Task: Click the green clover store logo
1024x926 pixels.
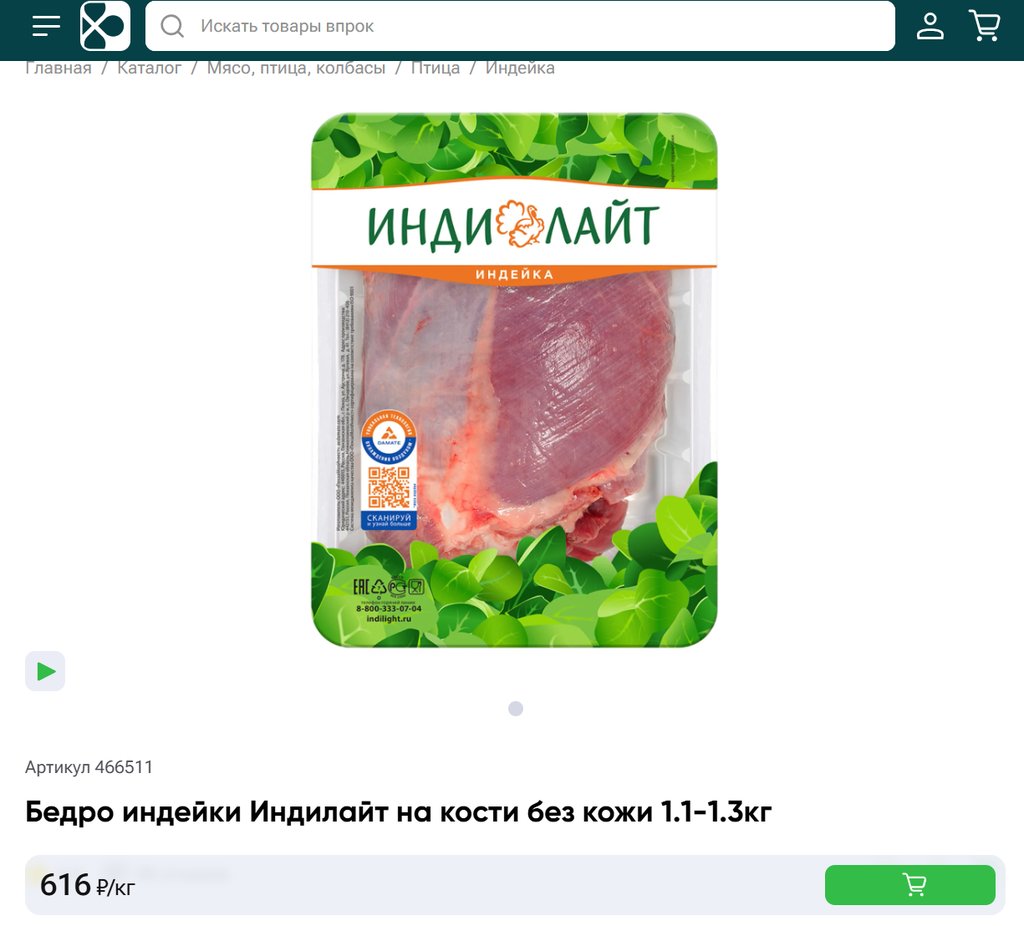Action: 105,26
